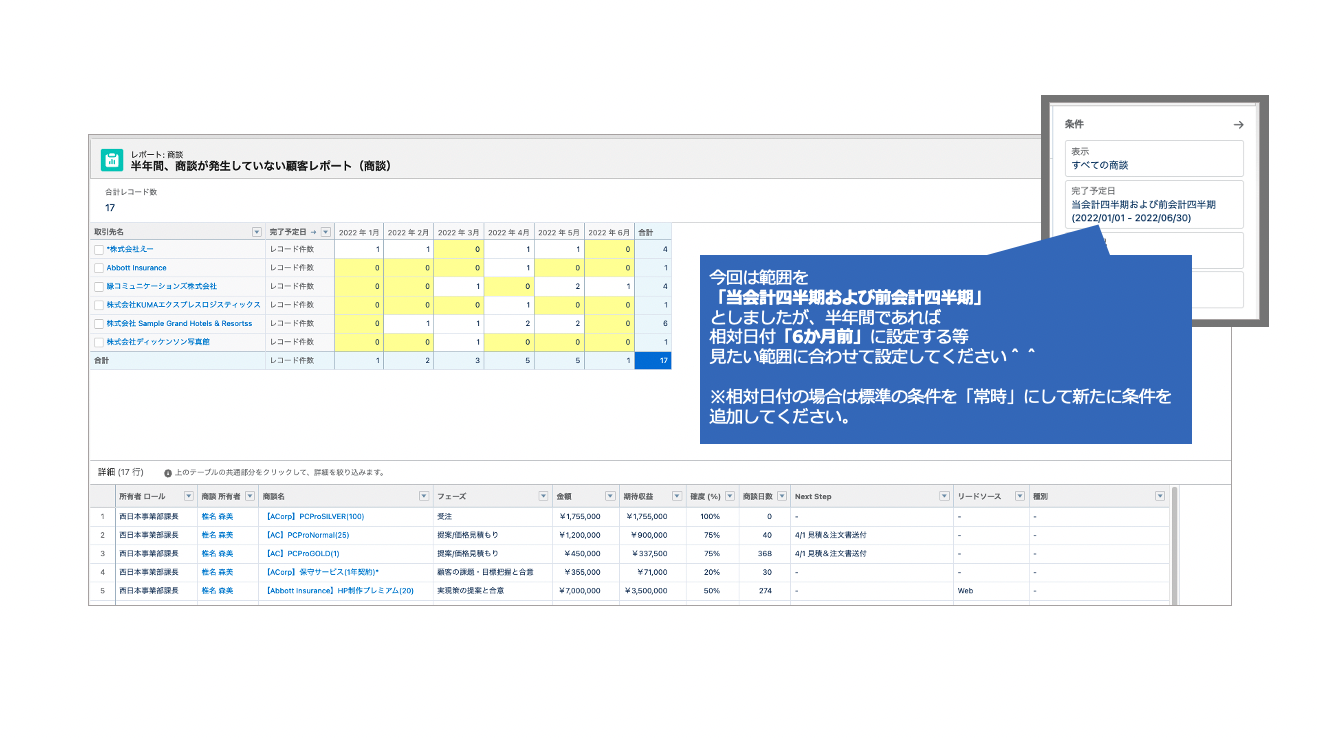This screenshot has width=1317, height=738.
Task: Click the 表示 すべての商談 filter card
Action: click(1154, 158)
